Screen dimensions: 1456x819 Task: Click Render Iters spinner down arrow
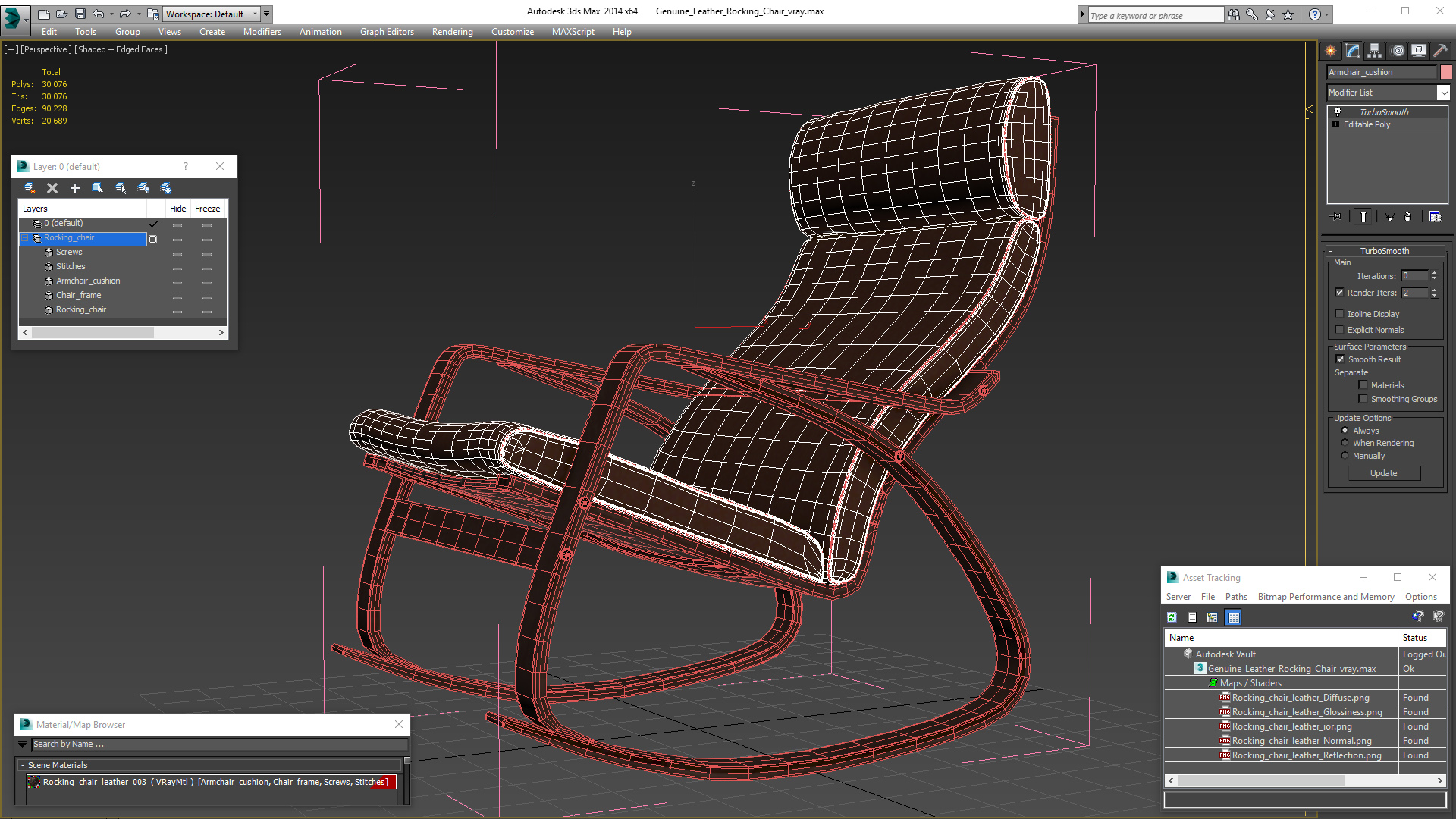[1435, 296]
